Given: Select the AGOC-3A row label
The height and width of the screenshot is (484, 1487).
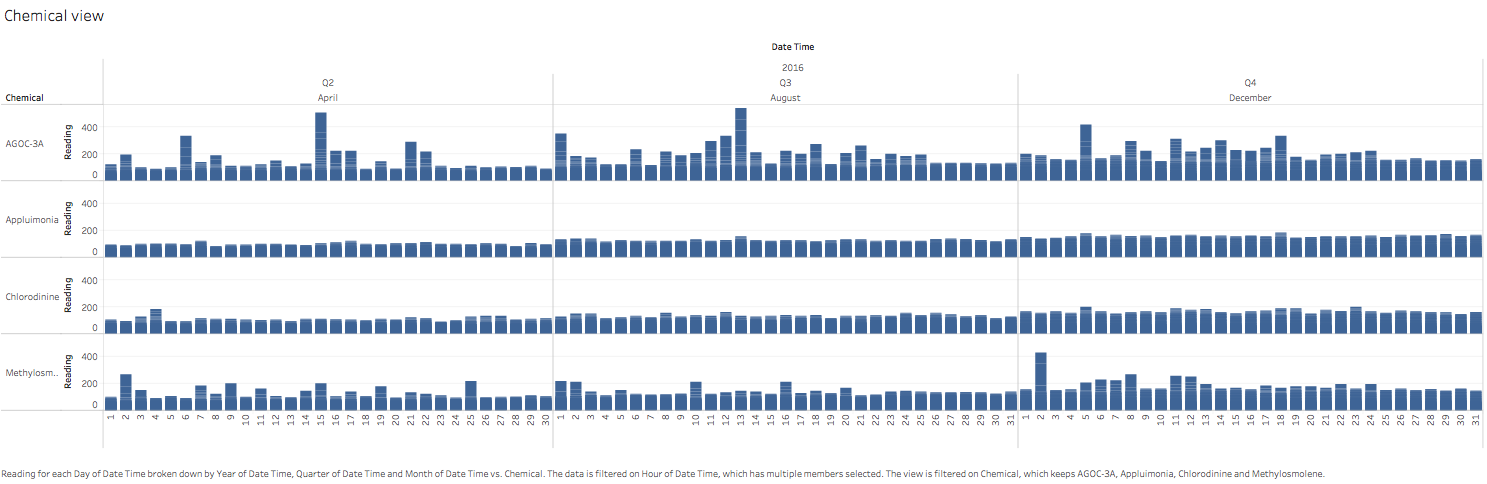Looking at the screenshot, I should coord(24,144).
